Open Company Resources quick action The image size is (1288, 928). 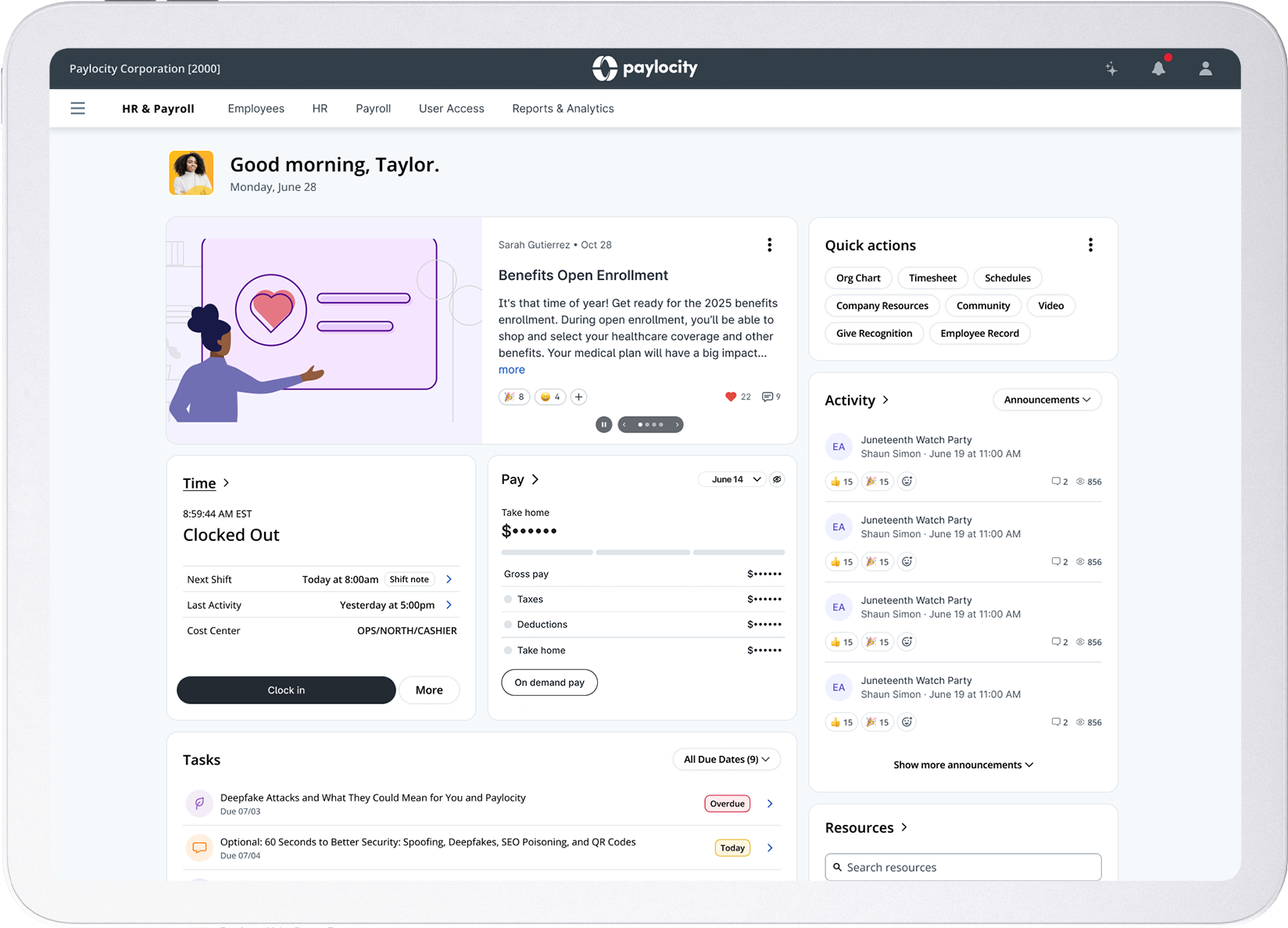pos(882,306)
